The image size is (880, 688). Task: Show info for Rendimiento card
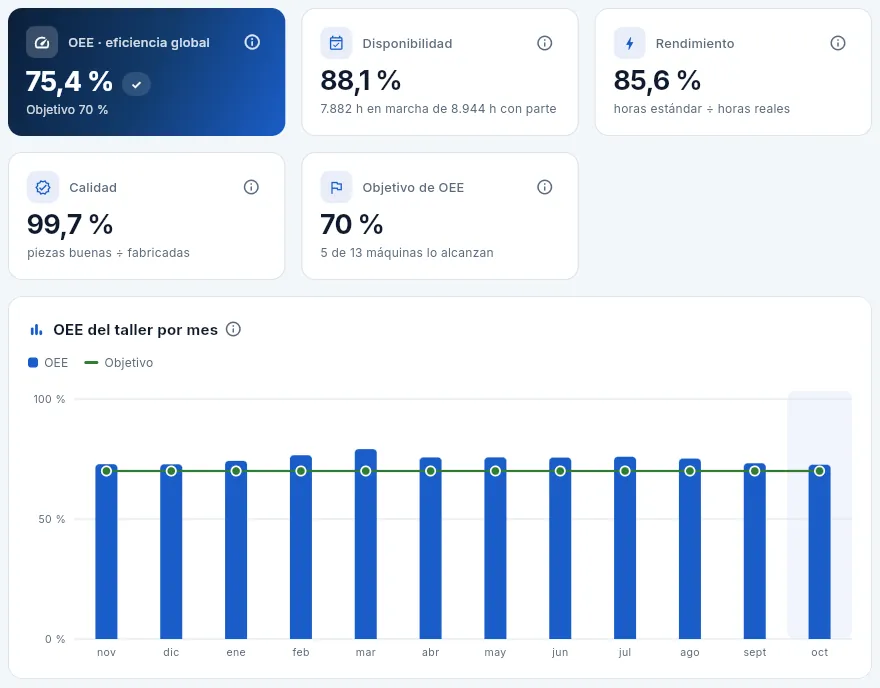837,43
